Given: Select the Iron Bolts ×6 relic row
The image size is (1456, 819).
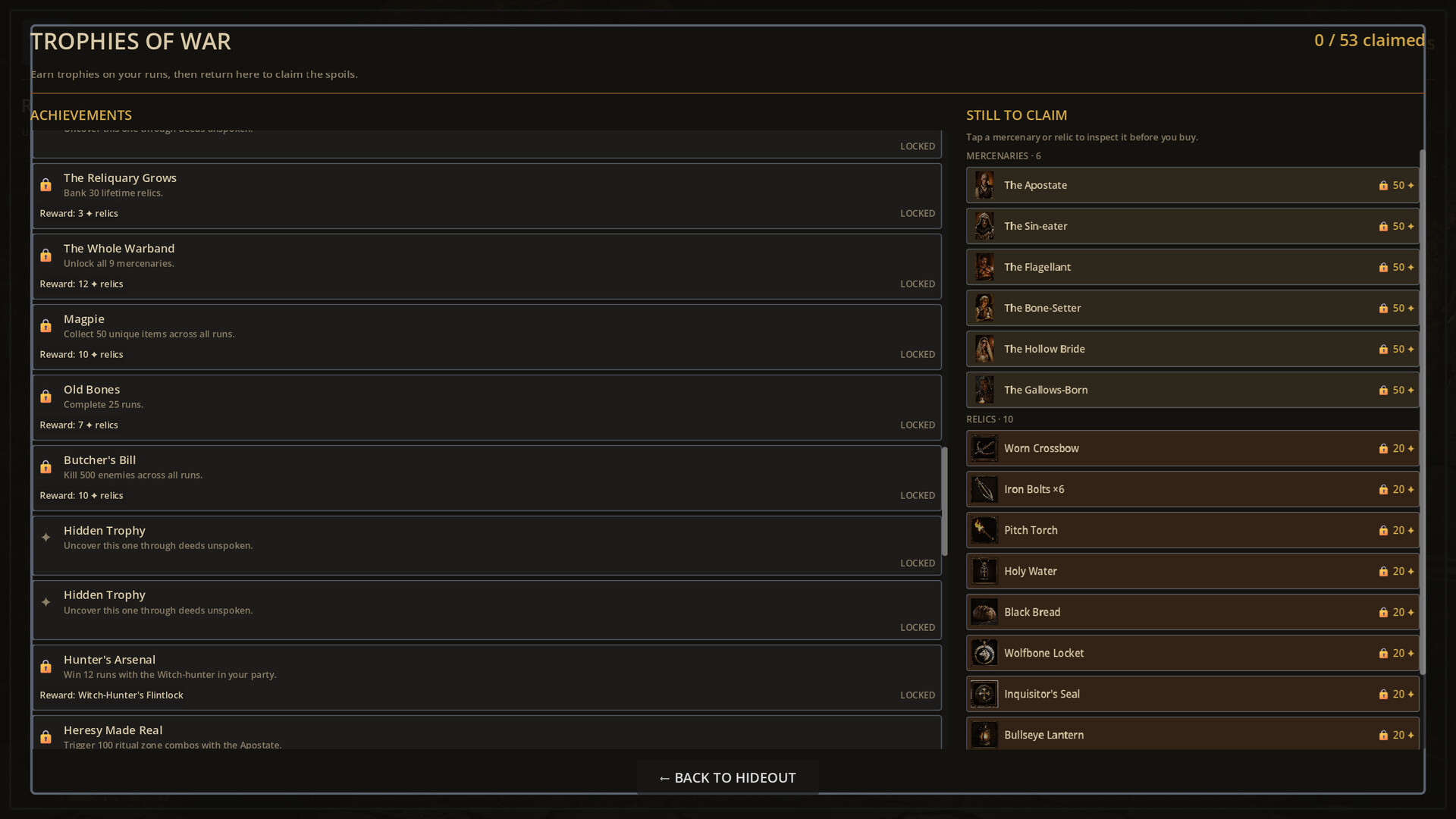Looking at the screenshot, I should pyautogui.click(x=1192, y=489).
